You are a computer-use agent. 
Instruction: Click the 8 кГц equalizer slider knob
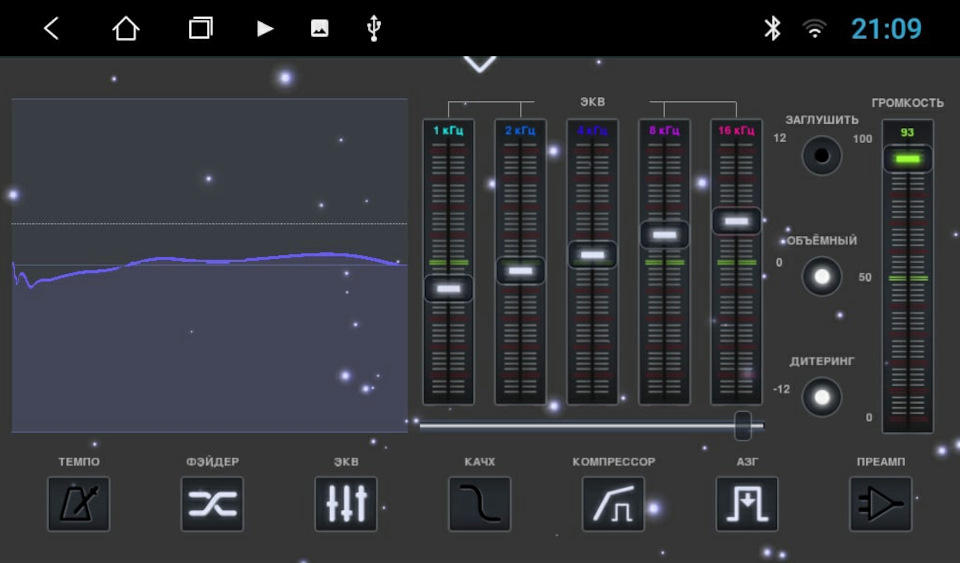[664, 234]
